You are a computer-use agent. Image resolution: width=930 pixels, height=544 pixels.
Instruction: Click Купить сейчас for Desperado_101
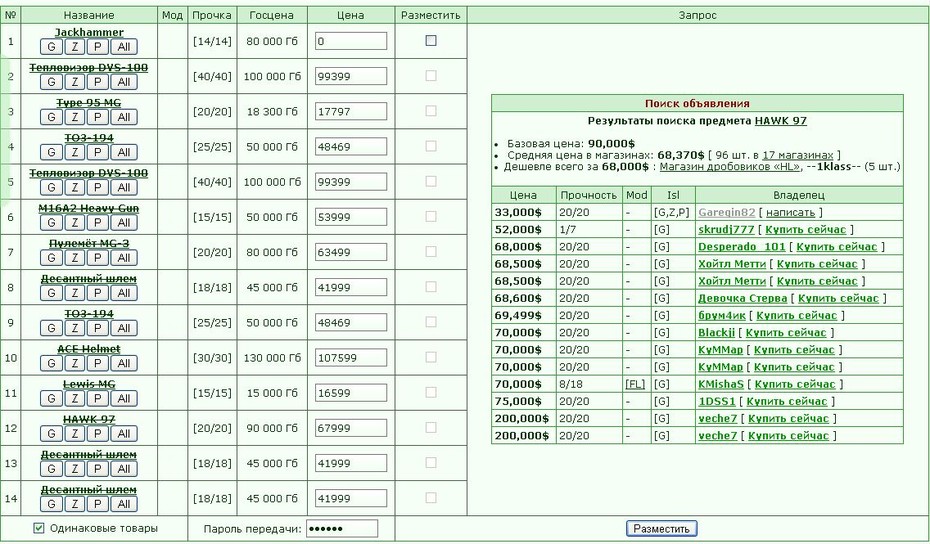pos(836,247)
